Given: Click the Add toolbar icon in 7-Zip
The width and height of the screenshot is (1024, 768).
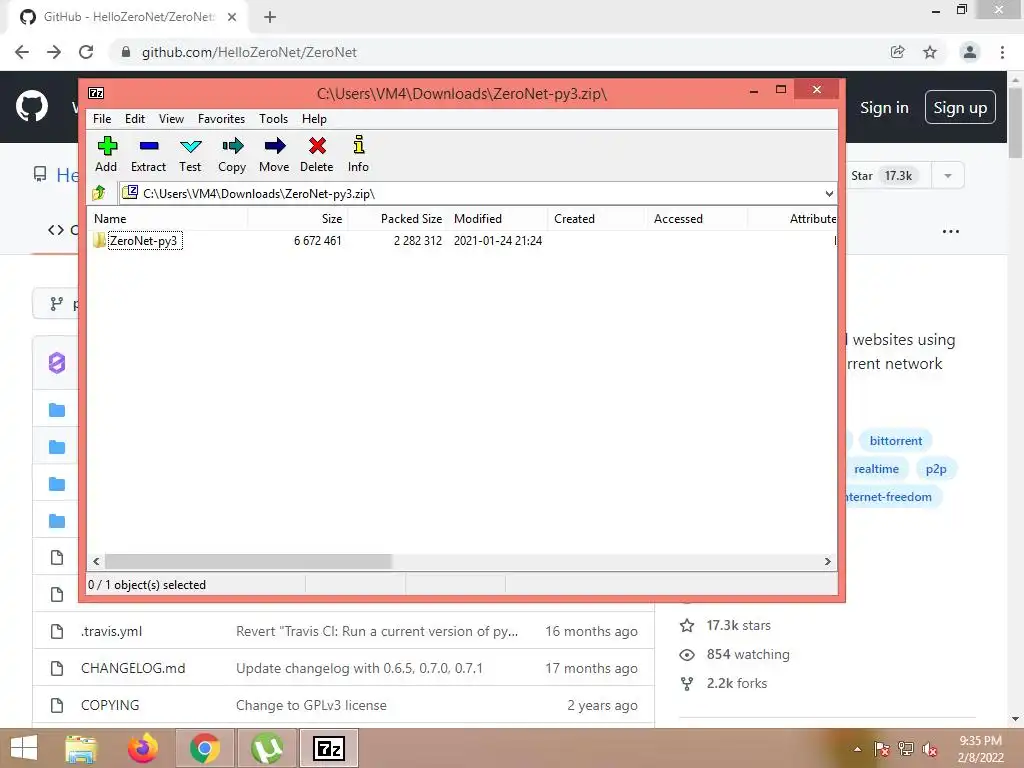Looking at the screenshot, I should pyautogui.click(x=106, y=154).
